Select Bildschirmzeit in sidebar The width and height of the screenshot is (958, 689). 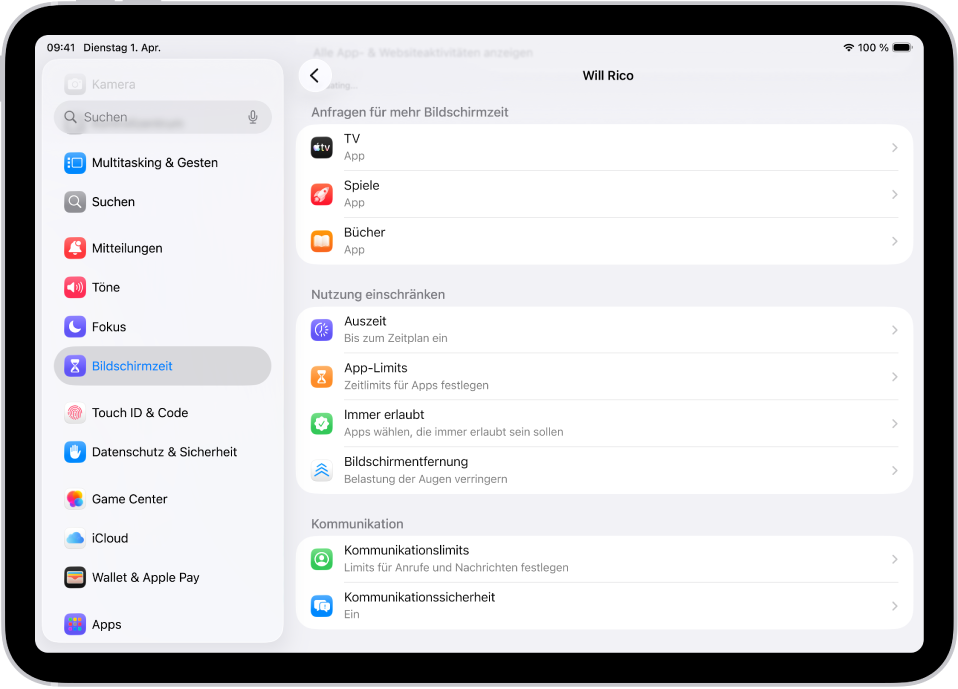tap(163, 366)
